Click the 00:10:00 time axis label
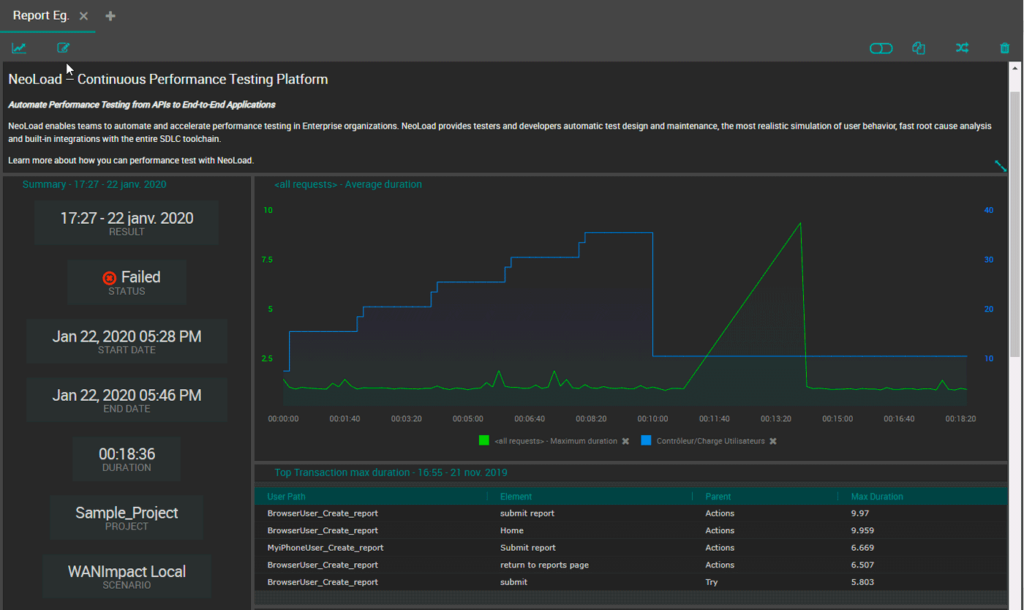 tap(652, 419)
